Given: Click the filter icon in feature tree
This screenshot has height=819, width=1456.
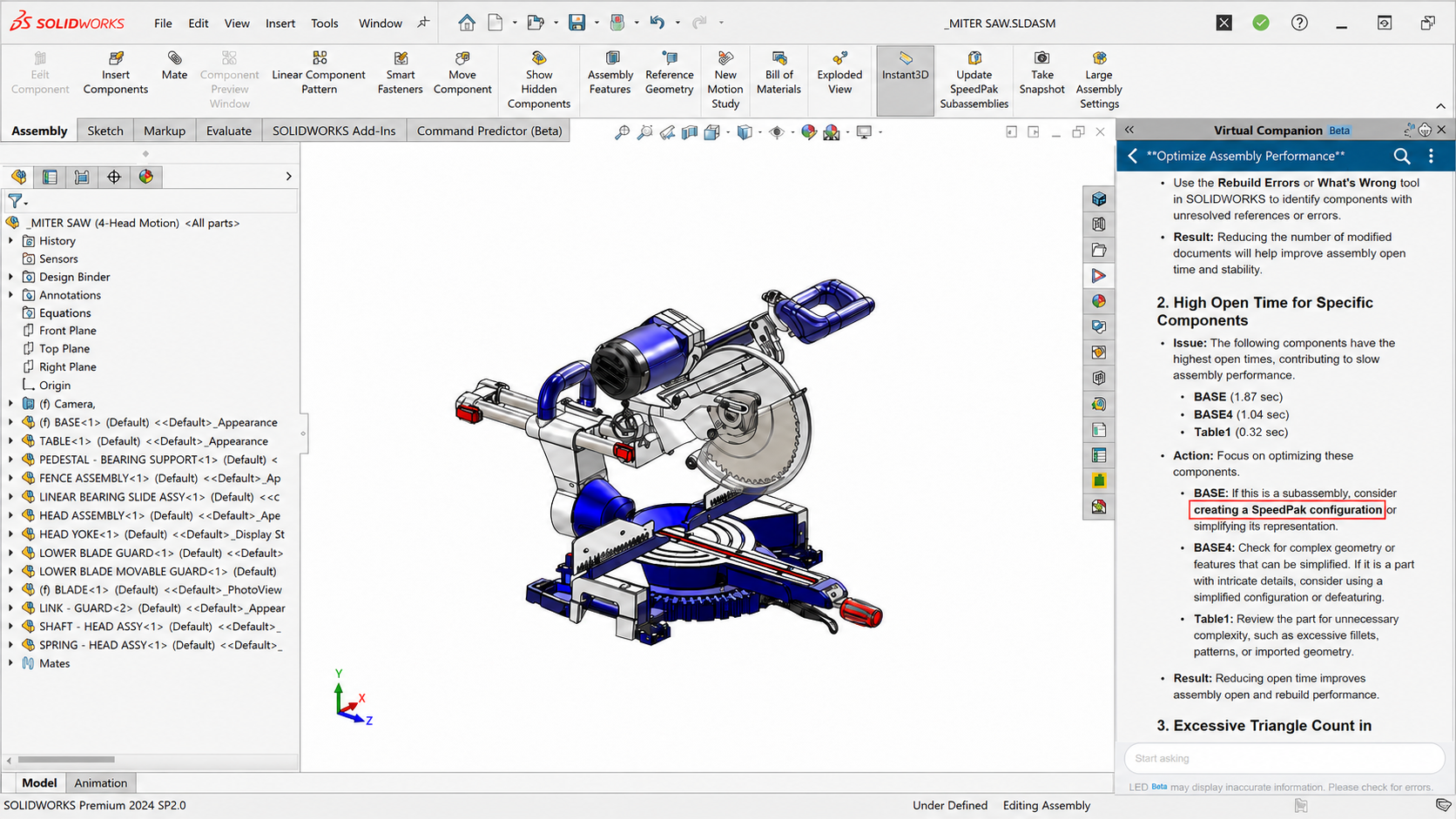Looking at the screenshot, I should pos(17,201).
